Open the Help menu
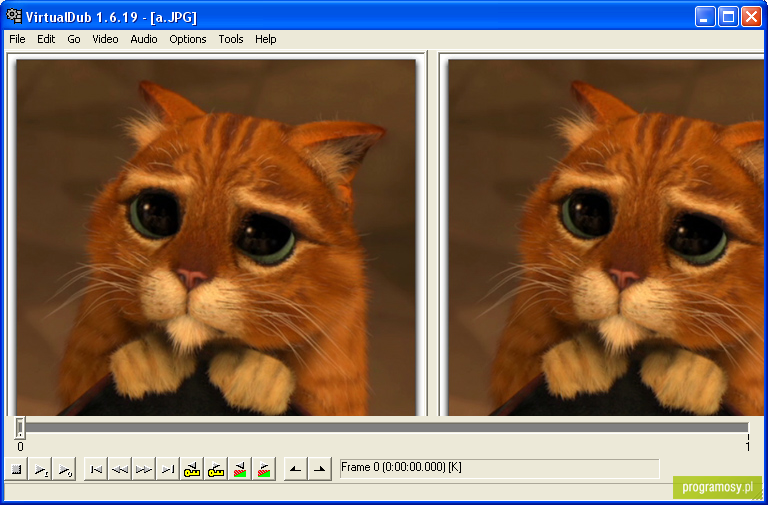768x505 pixels. click(x=265, y=39)
